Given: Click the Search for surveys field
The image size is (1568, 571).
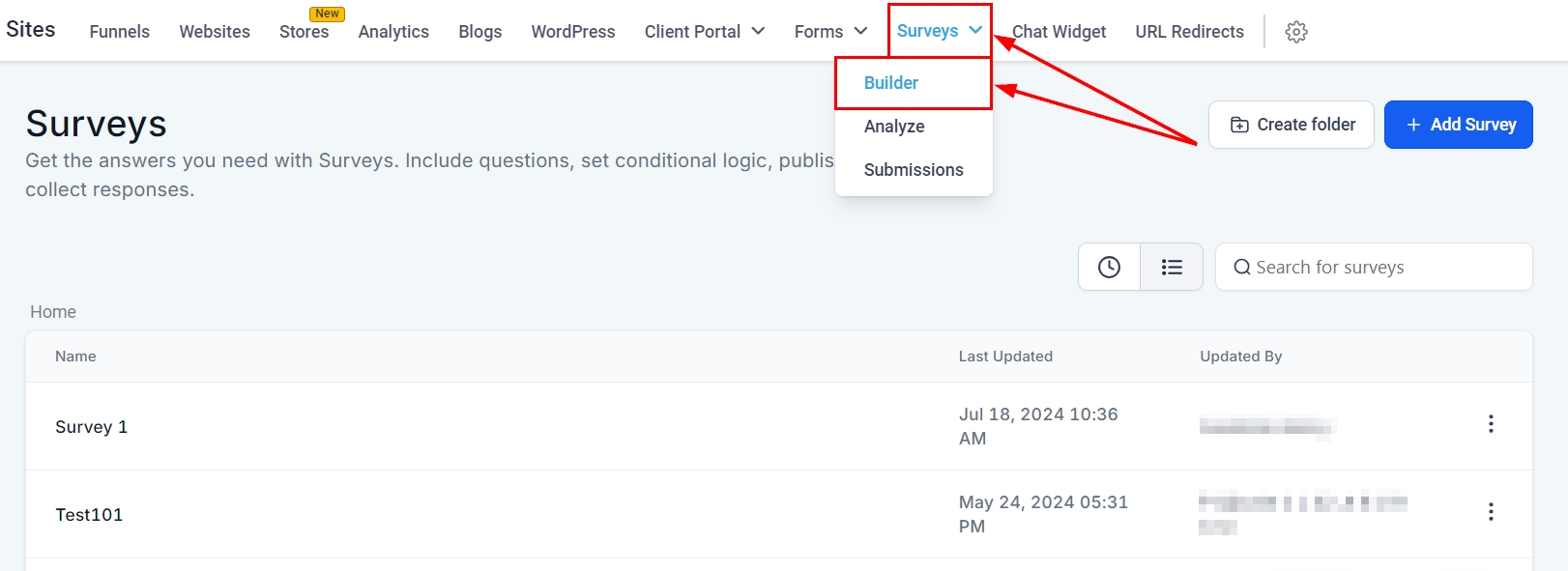Looking at the screenshot, I should [x=1382, y=268].
